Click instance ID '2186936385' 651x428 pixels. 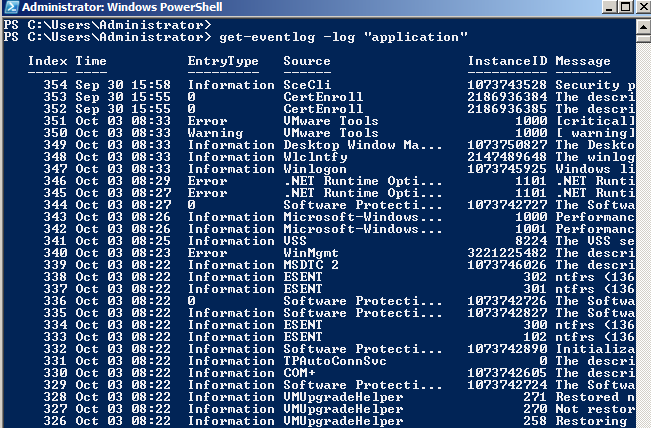(507, 109)
